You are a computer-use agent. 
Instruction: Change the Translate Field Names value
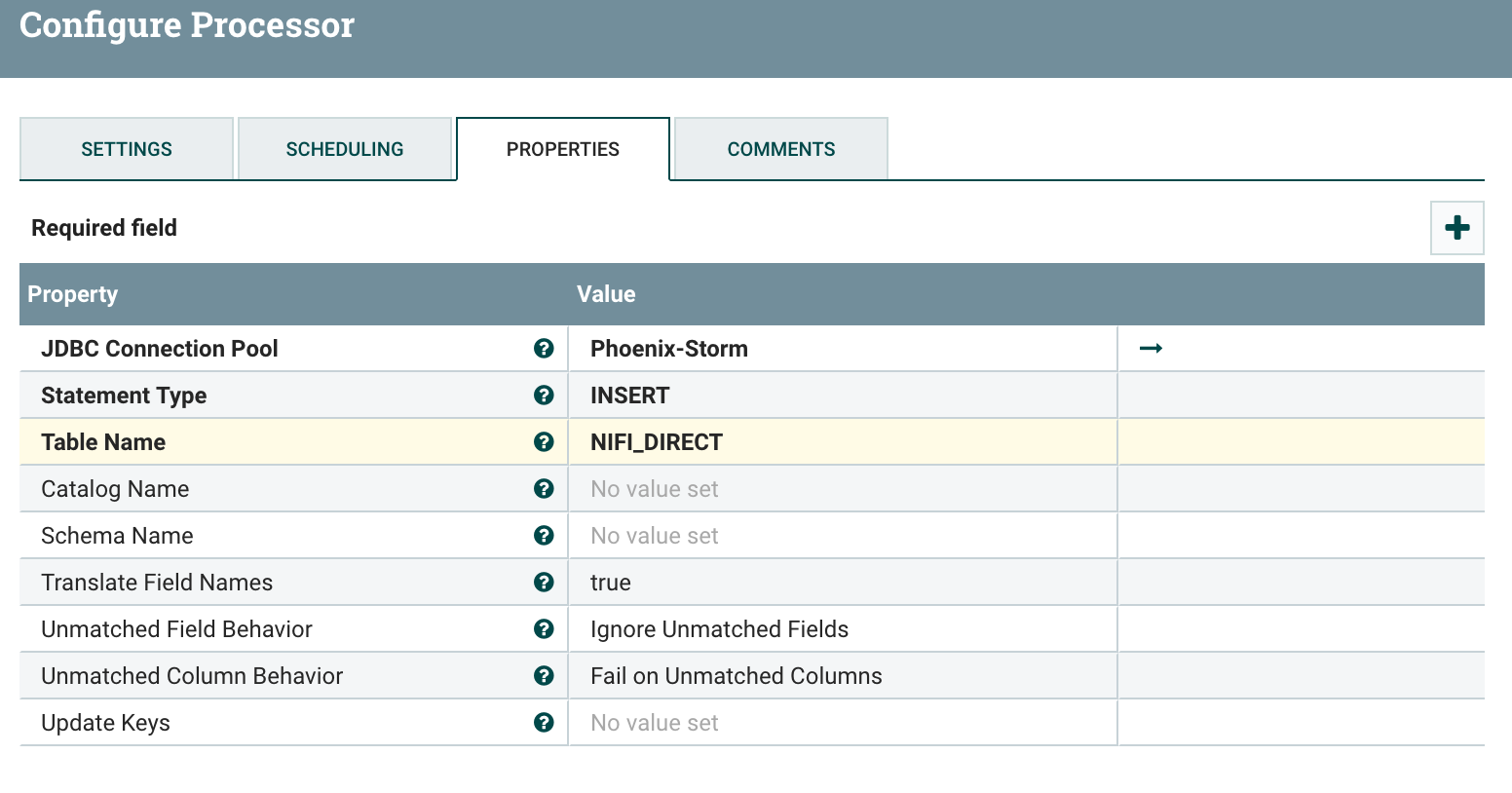tap(843, 582)
